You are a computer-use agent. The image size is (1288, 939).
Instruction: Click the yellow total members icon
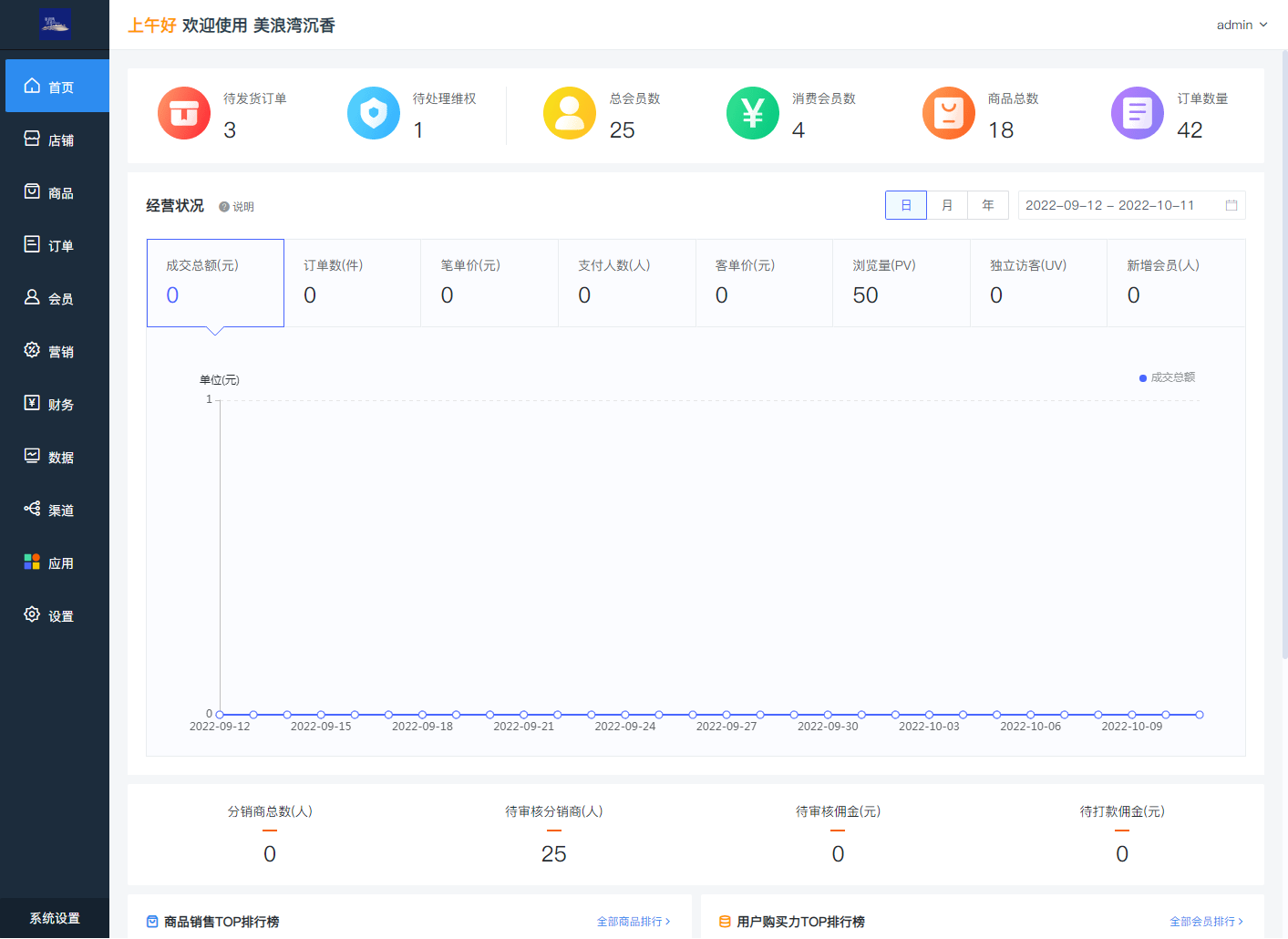(570, 113)
